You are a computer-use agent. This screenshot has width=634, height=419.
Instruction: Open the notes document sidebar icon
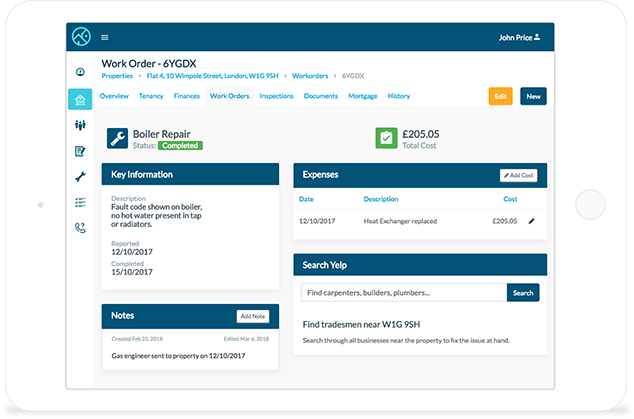pos(80,151)
